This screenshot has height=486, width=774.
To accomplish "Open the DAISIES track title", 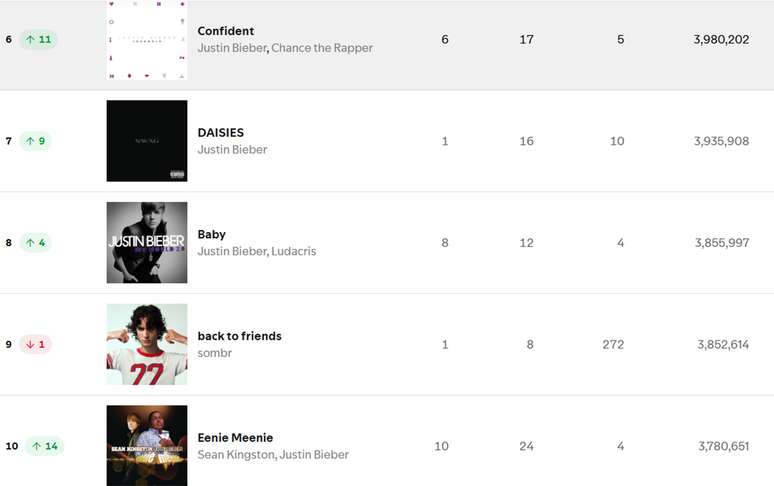I will click(221, 132).
